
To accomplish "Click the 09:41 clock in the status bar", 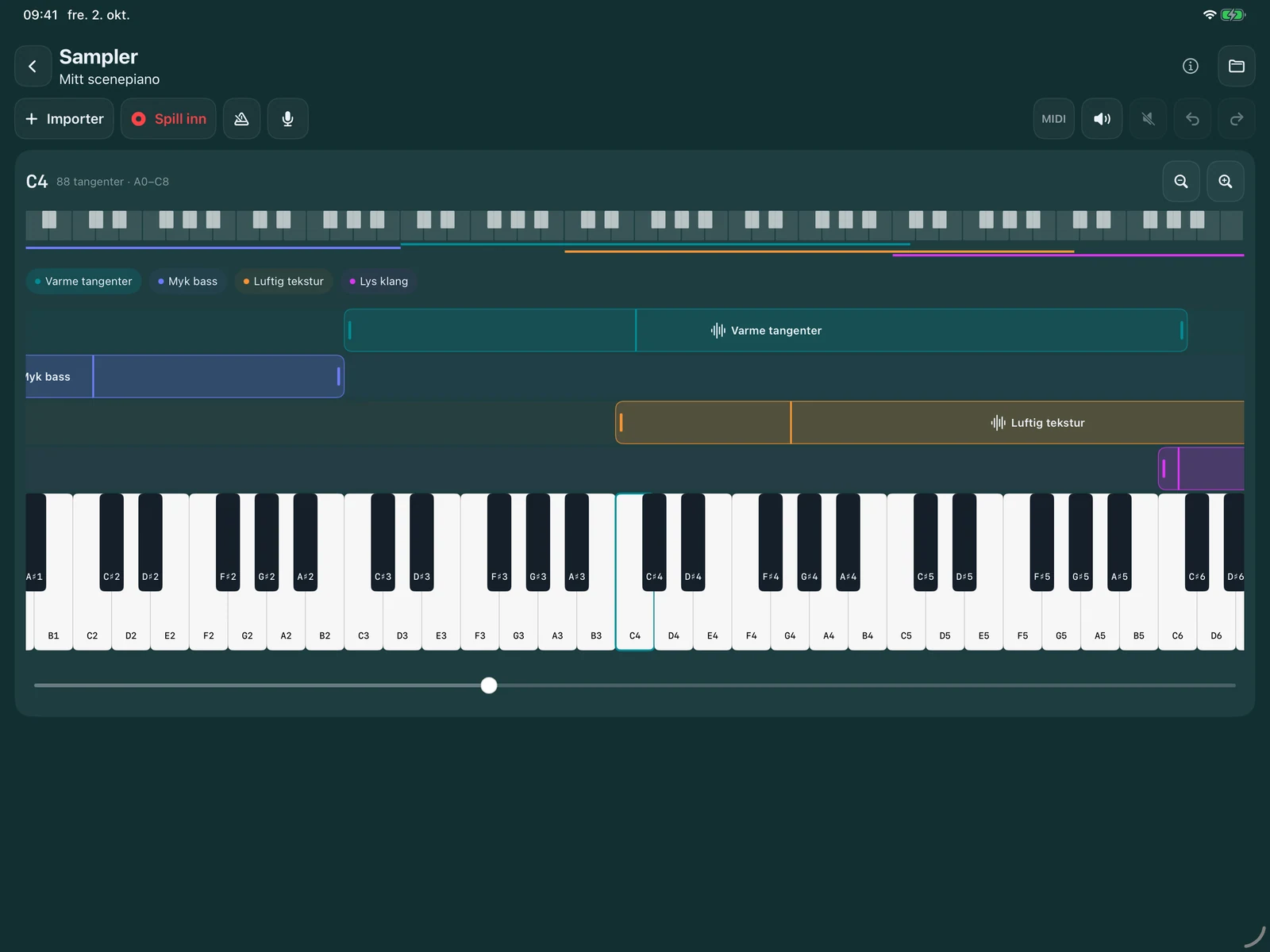I will [40, 15].
